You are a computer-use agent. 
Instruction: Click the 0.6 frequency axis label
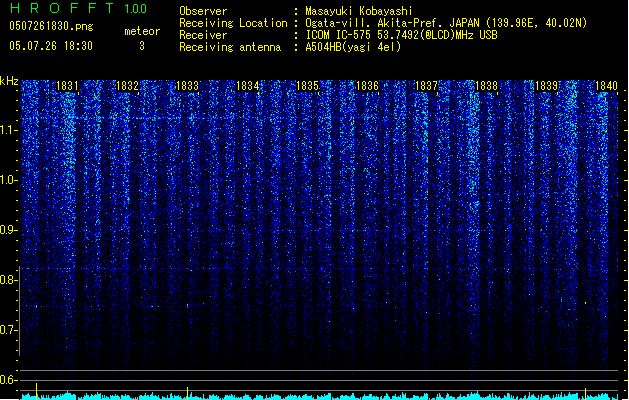pos(8,380)
